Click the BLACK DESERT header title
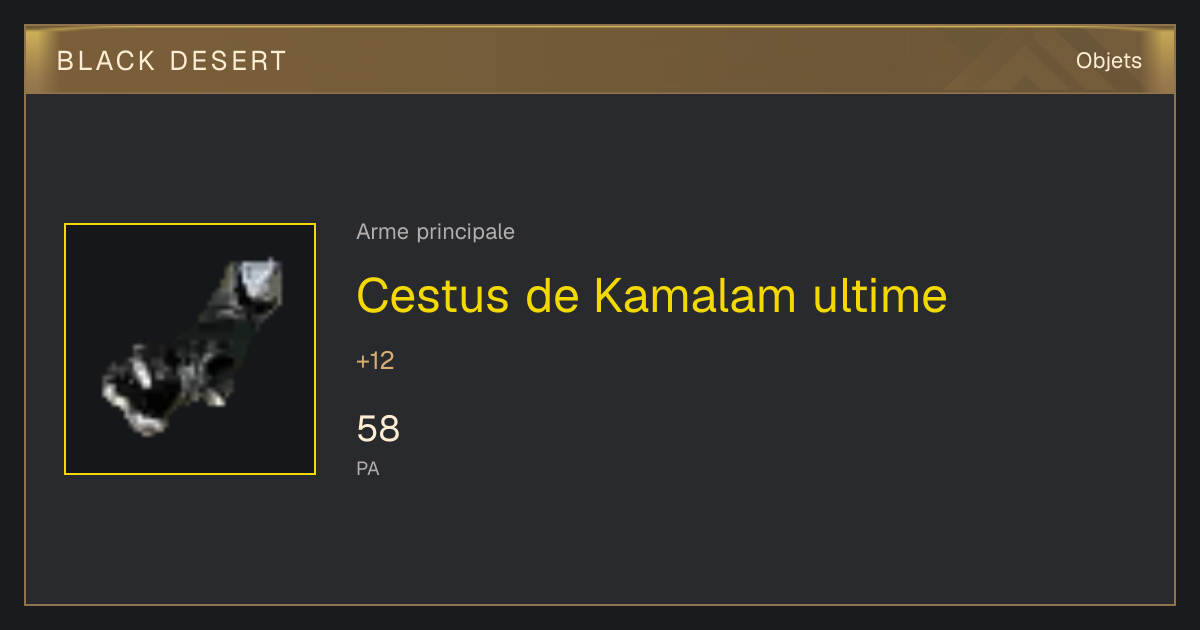The width and height of the screenshot is (1200, 630). coord(172,61)
